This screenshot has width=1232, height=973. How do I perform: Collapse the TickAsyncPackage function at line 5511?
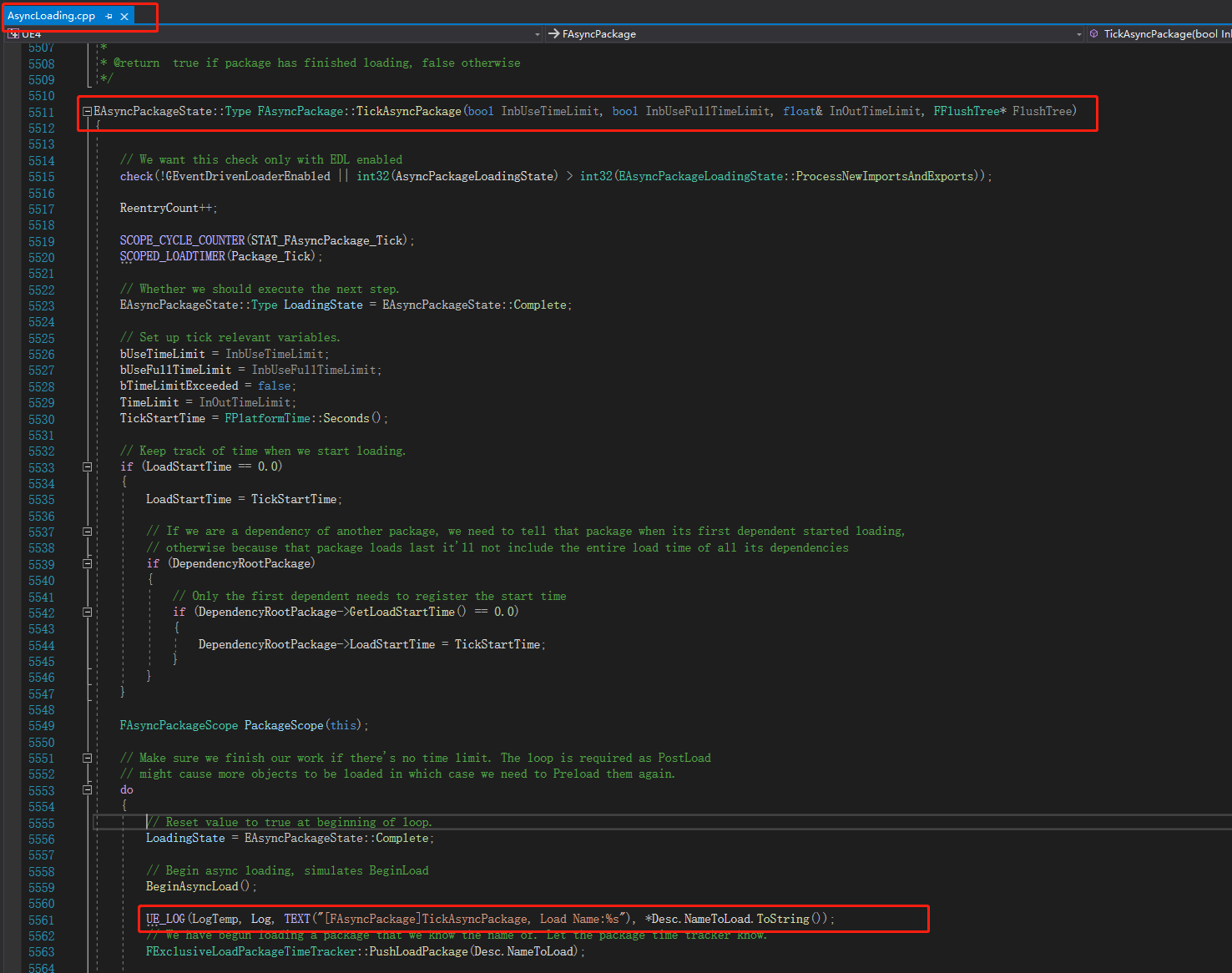[x=87, y=111]
